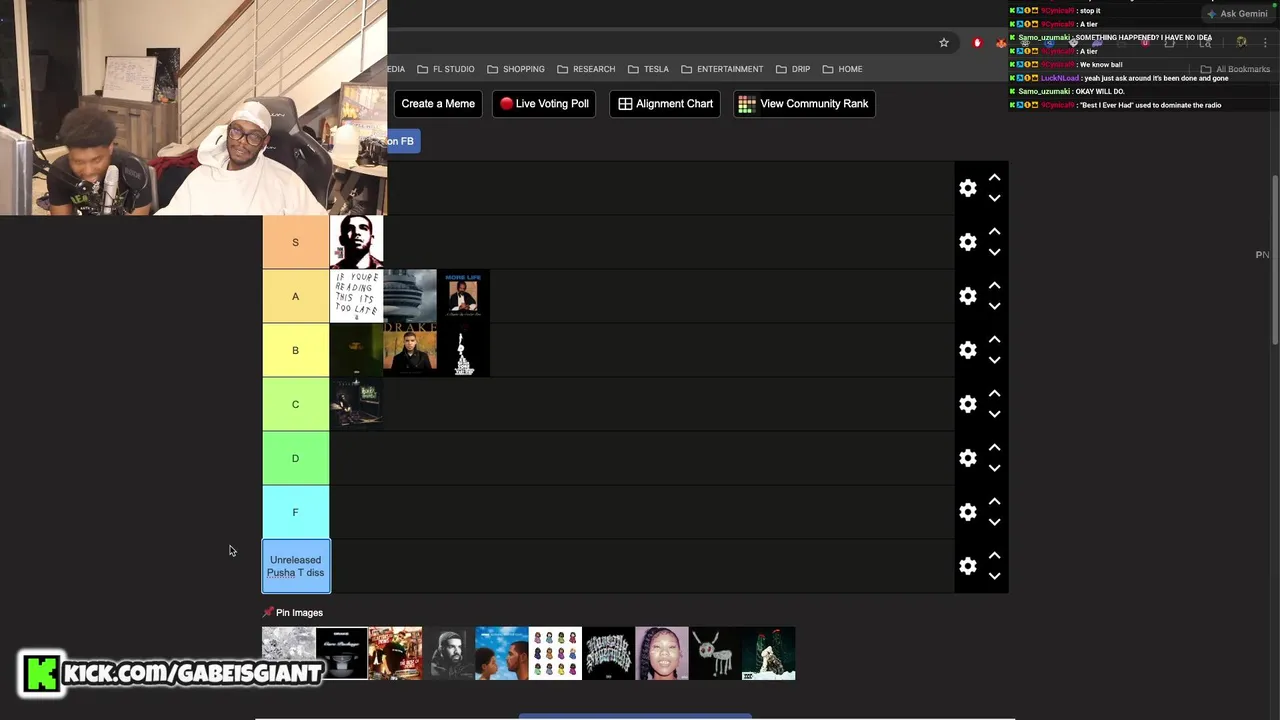Click the orange S tier label
The width and height of the screenshot is (1280, 720).
click(296, 242)
